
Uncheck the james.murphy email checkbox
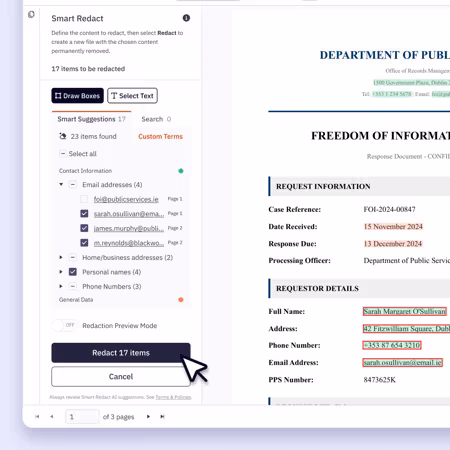(x=84, y=228)
